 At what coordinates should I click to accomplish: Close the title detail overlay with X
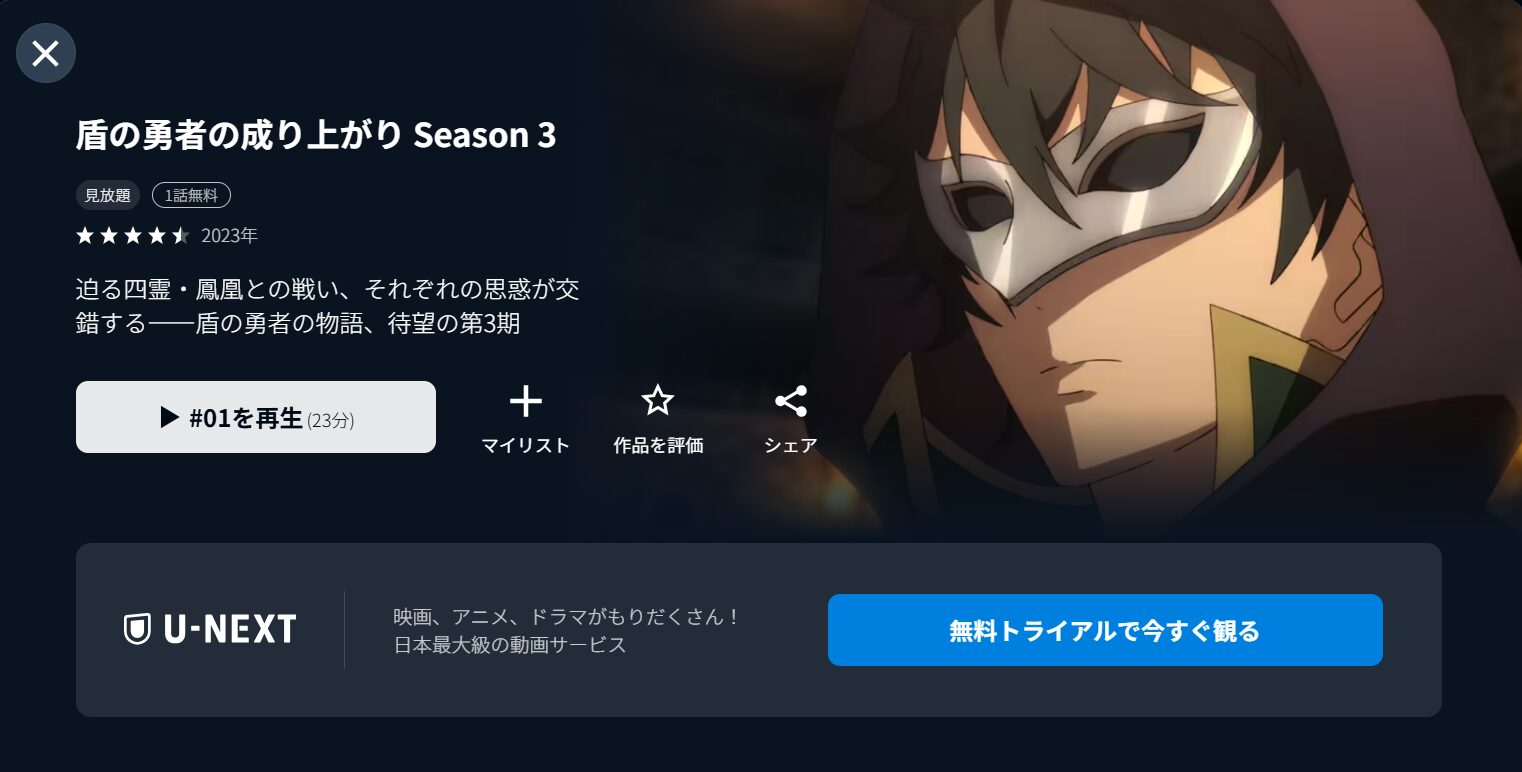tap(46, 53)
